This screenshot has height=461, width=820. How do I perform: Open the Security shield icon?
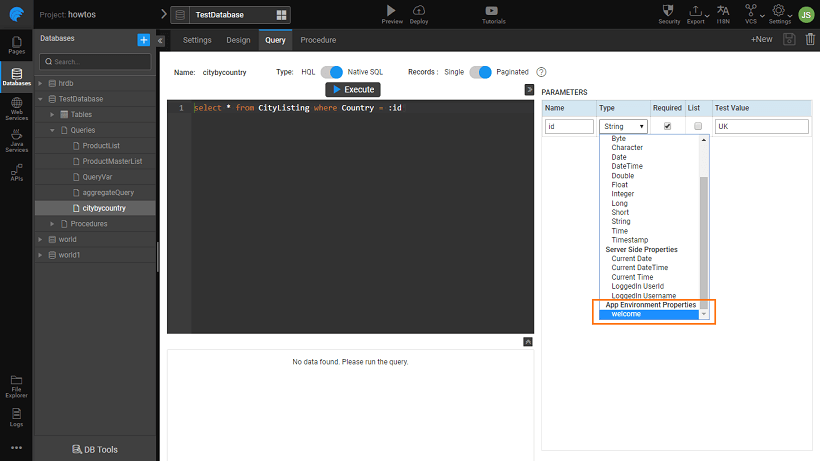point(669,11)
